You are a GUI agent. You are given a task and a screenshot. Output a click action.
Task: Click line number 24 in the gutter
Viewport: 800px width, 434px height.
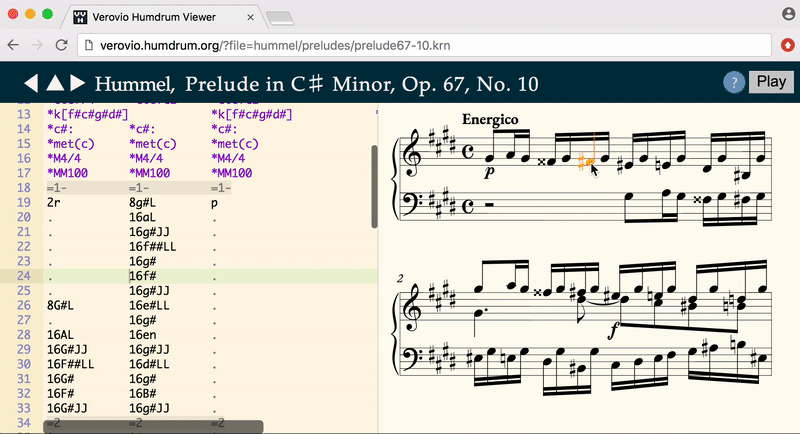[x=23, y=276]
